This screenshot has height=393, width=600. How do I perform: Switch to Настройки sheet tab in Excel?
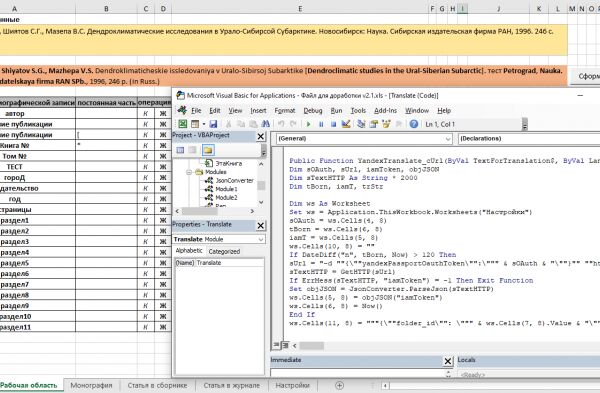click(x=292, y=385)
